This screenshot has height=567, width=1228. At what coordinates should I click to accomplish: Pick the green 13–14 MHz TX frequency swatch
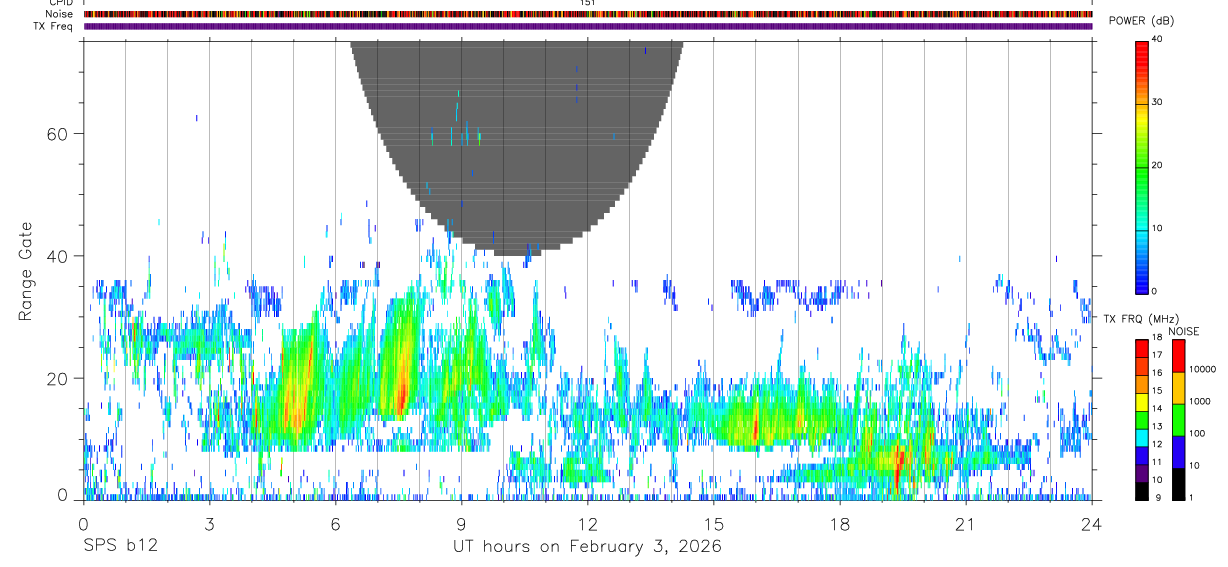coord(1141,420)
